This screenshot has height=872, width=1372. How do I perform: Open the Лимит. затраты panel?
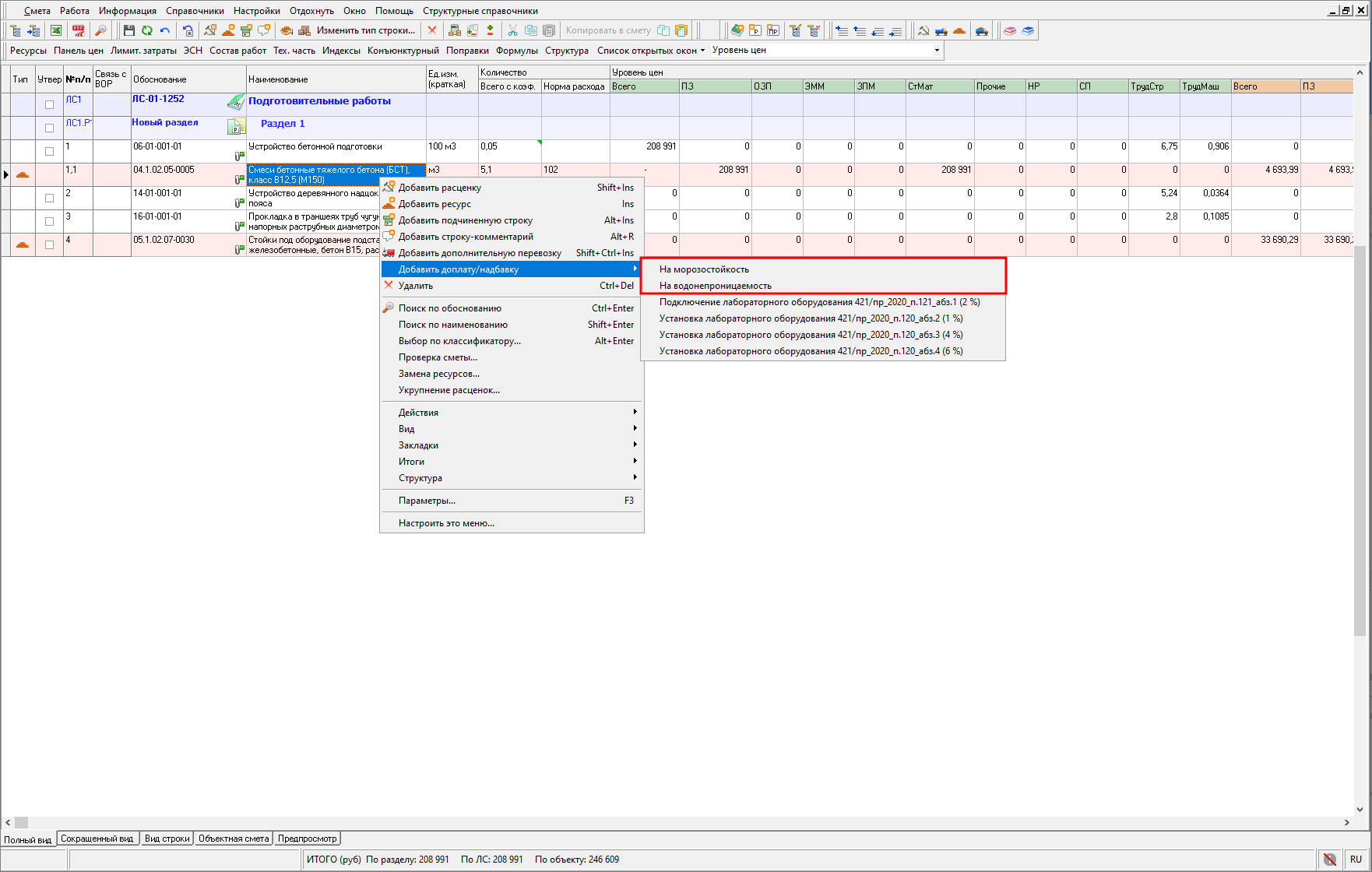(143, 51)
